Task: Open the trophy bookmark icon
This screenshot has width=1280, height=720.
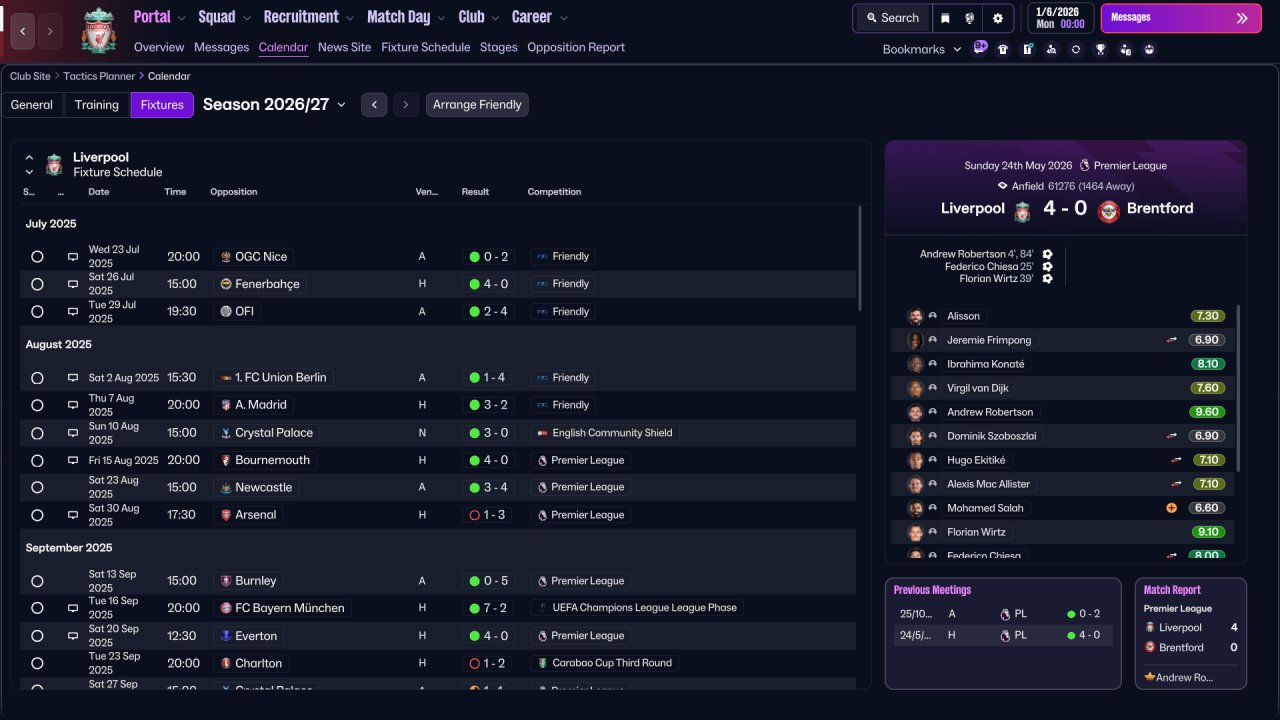Action: [1101, 49]
